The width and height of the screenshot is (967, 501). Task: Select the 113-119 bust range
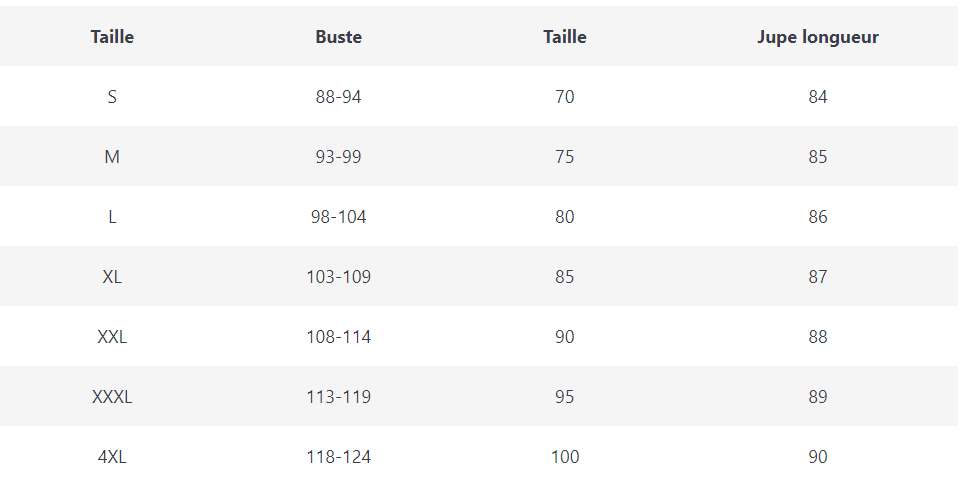pos(338,397)
